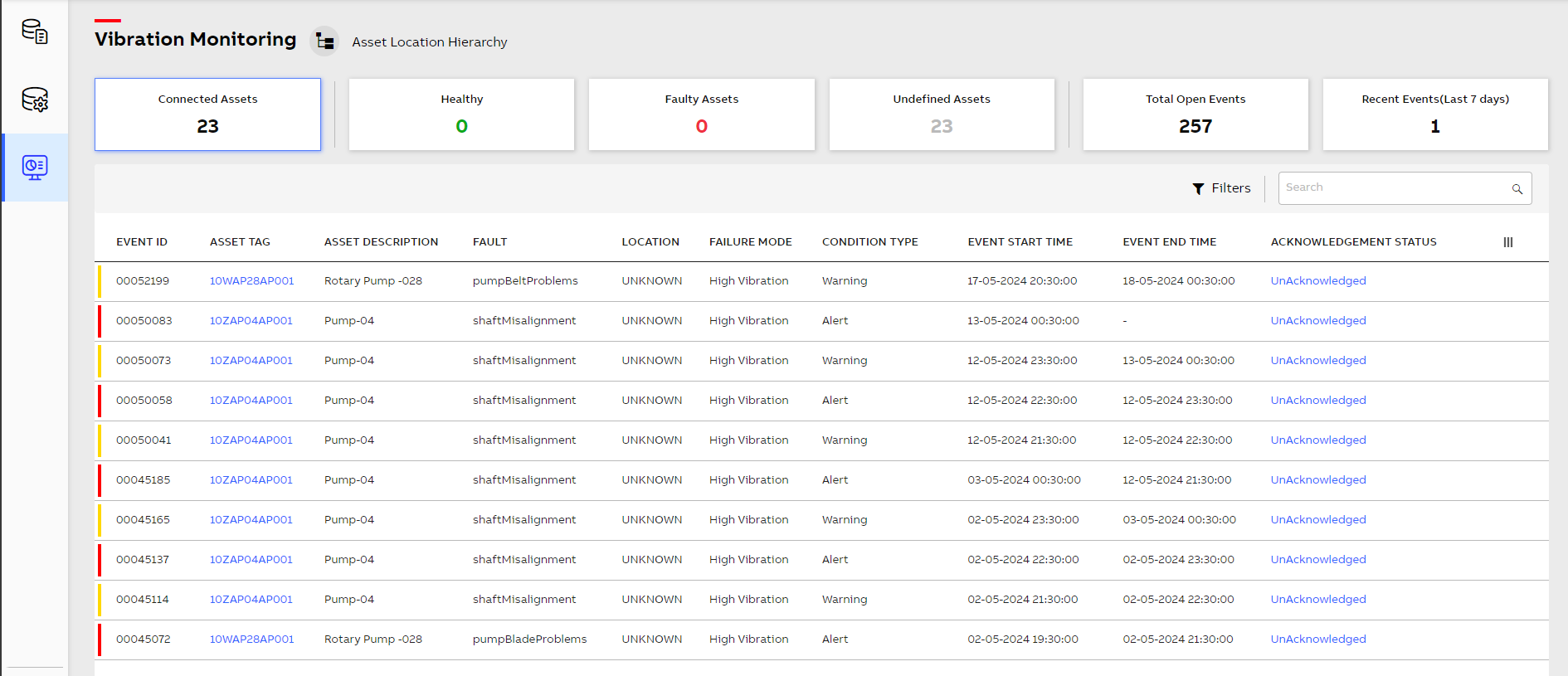Click the Asset Location Hierarchy tree icon
The image size is (1568, 676).
click(325, 41)
